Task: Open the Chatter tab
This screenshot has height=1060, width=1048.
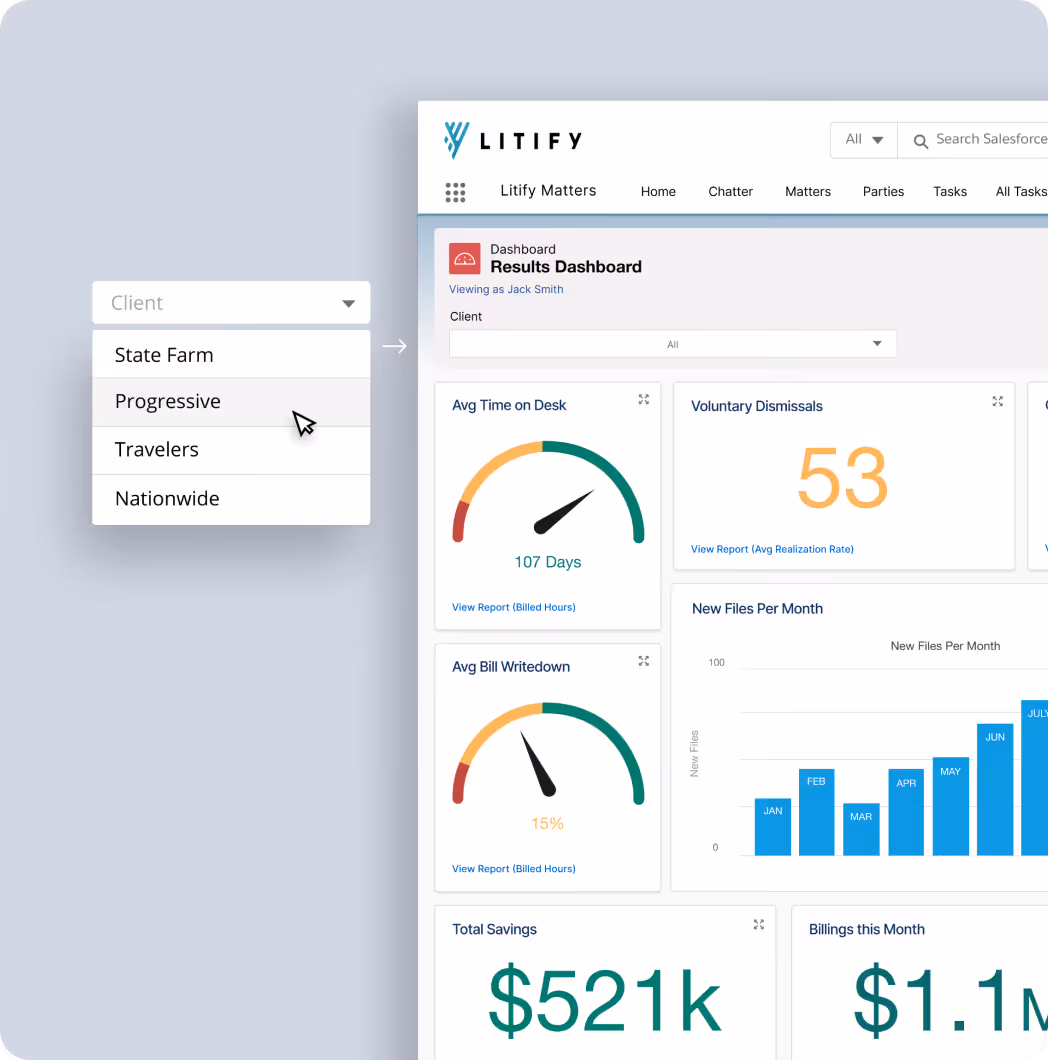Action: [730, 191]
